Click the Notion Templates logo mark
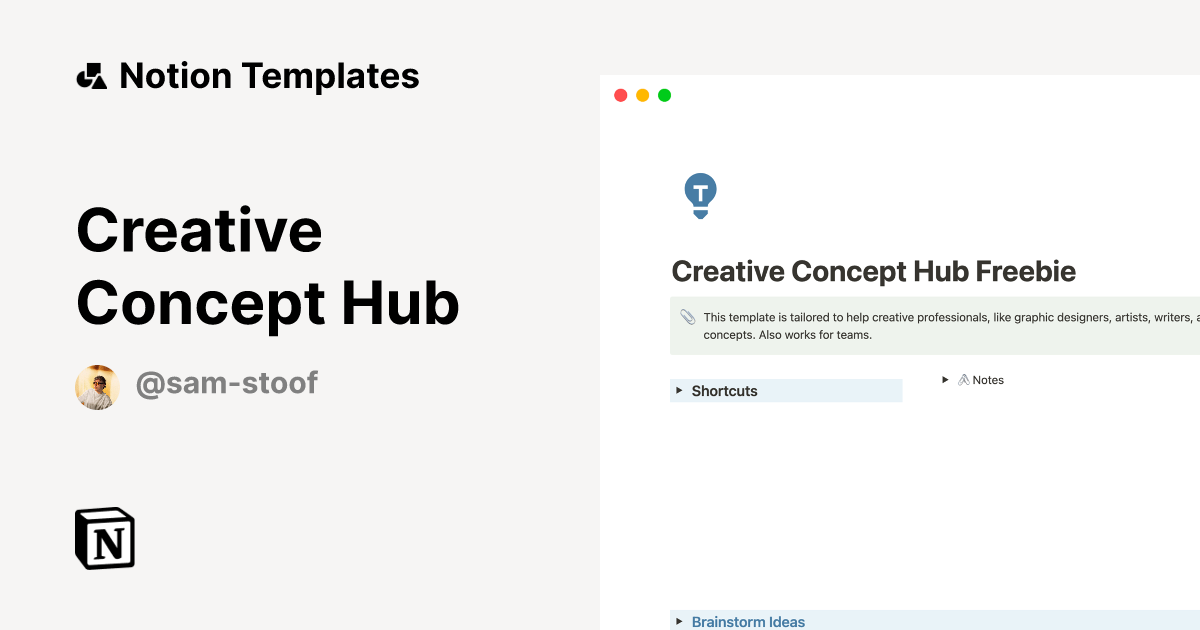The height and width of the screenshot is (630, 1200). pos(91,75)
